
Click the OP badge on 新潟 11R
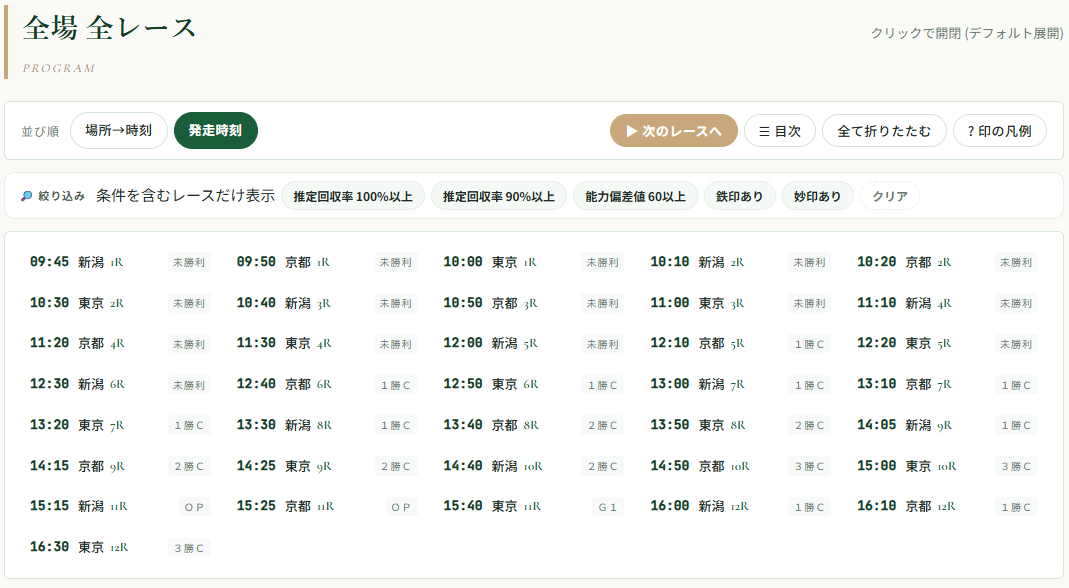[194, 507]
